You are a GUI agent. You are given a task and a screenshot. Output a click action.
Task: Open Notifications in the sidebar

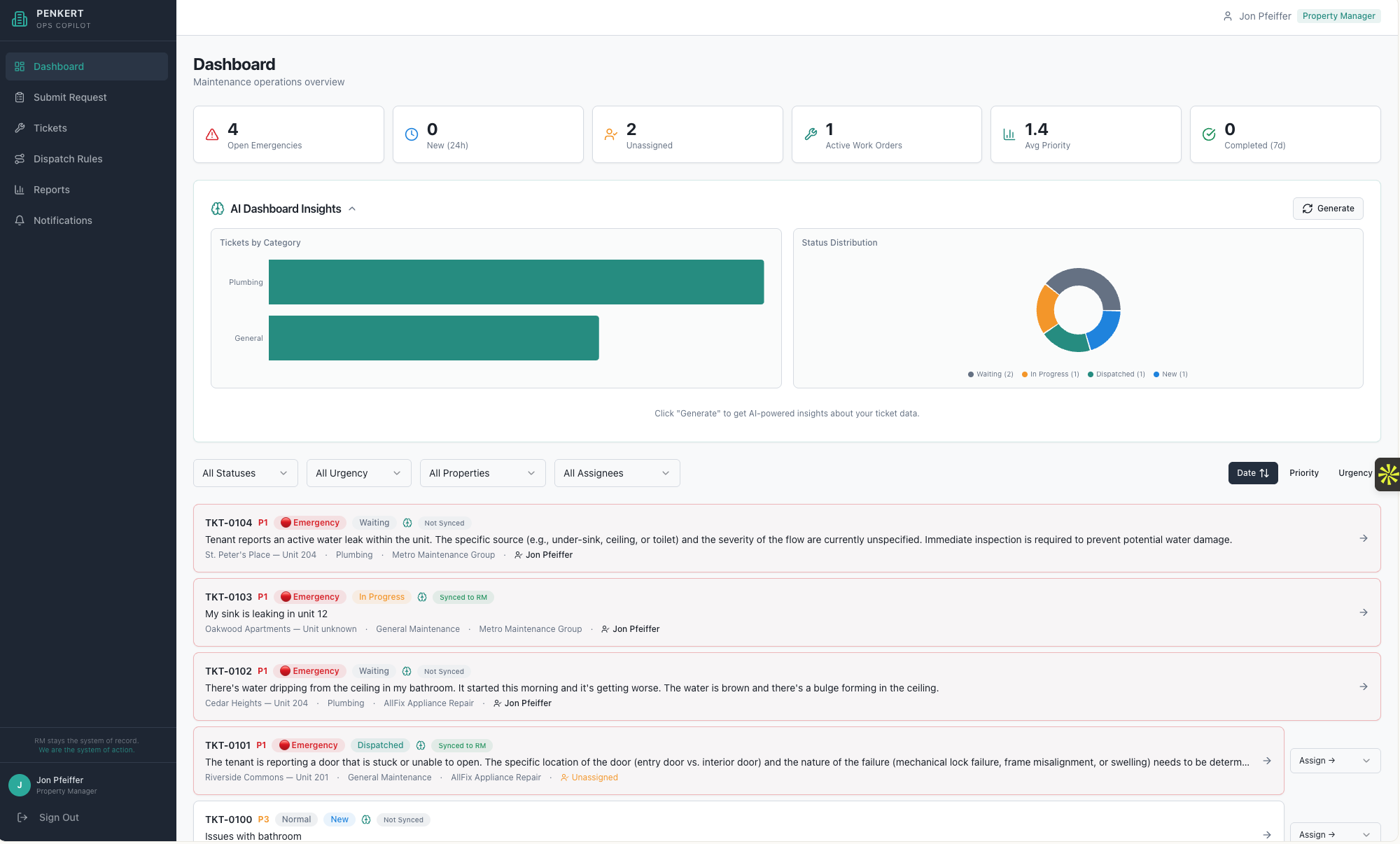click(x=62, y=220)
